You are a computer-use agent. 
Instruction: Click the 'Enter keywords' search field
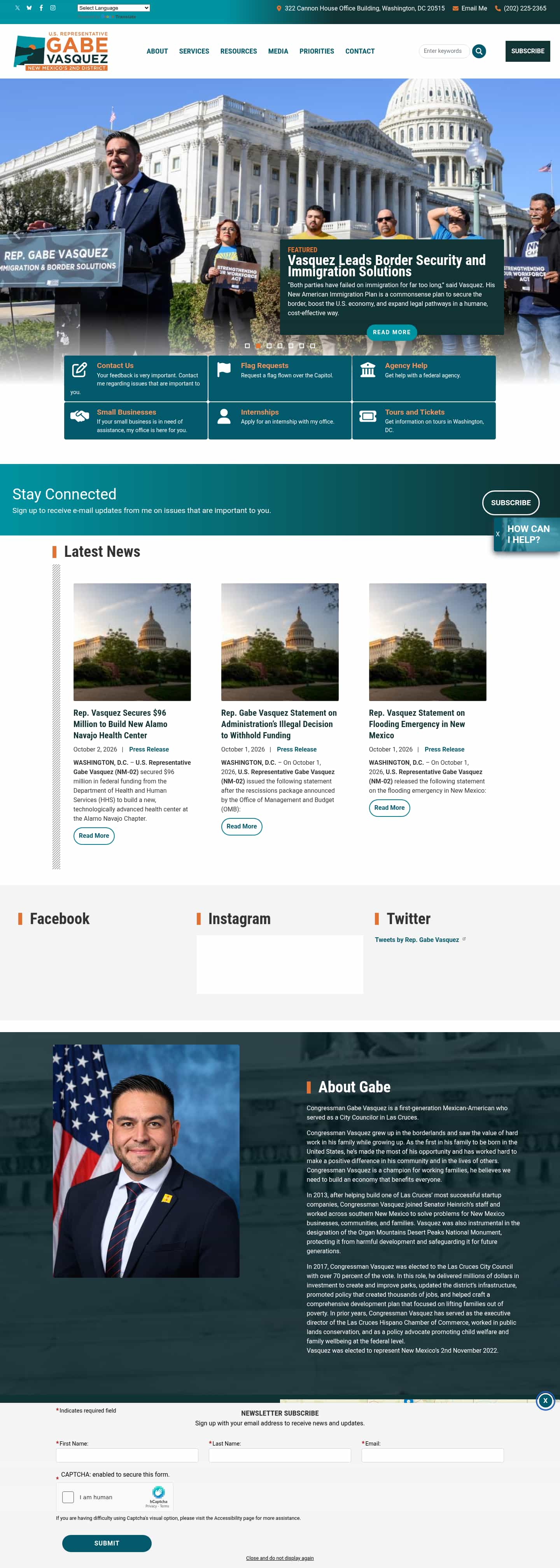(444, 51)
